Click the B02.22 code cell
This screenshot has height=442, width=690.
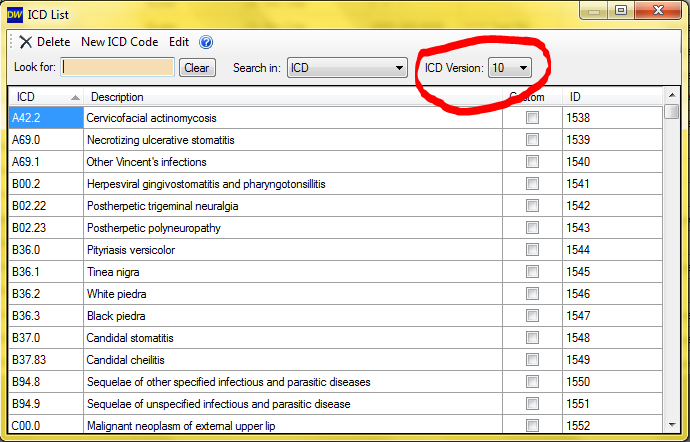(46, 206)
